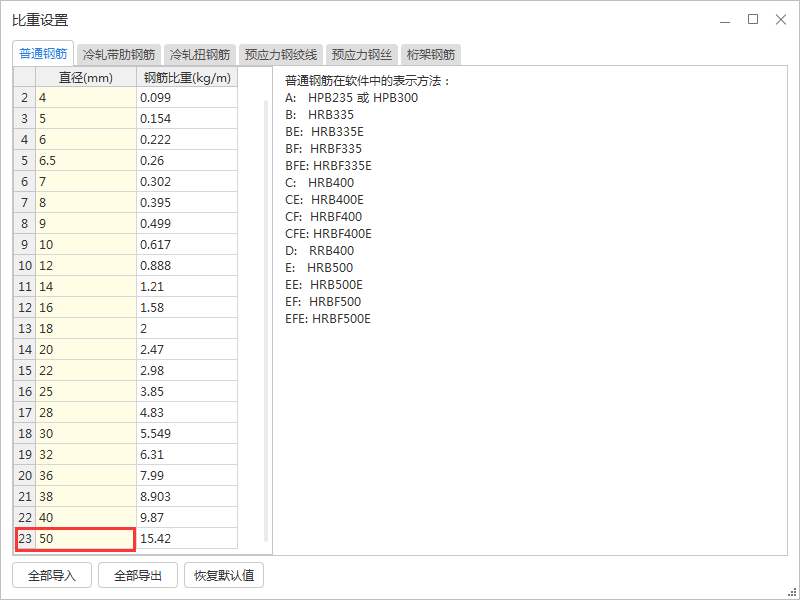Open the 桁架钢筋 tab
The image size is (800, 600).
click(x=431, y=55)
